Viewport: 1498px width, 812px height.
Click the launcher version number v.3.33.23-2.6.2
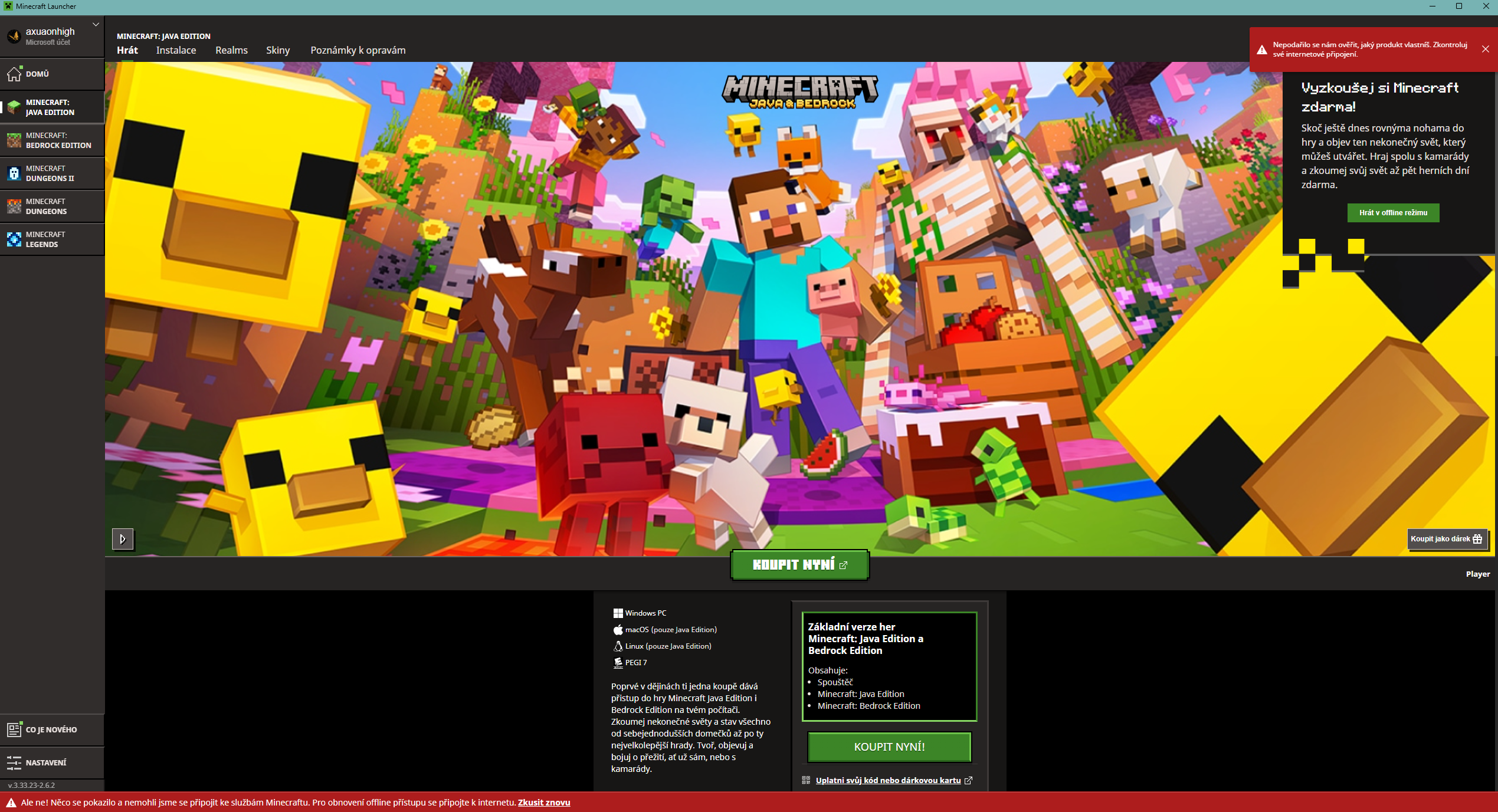(31, 785)
